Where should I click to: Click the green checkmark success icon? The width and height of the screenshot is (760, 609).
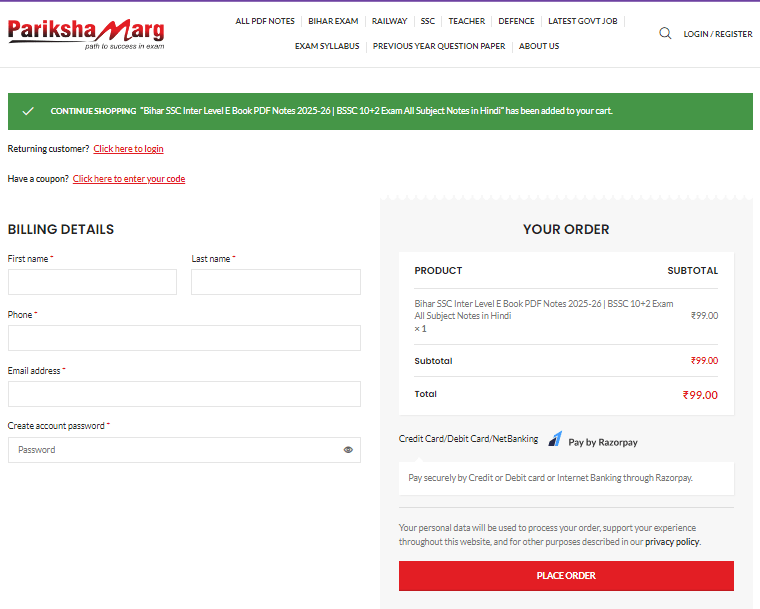pyautogui.click(x=28, y=111)
